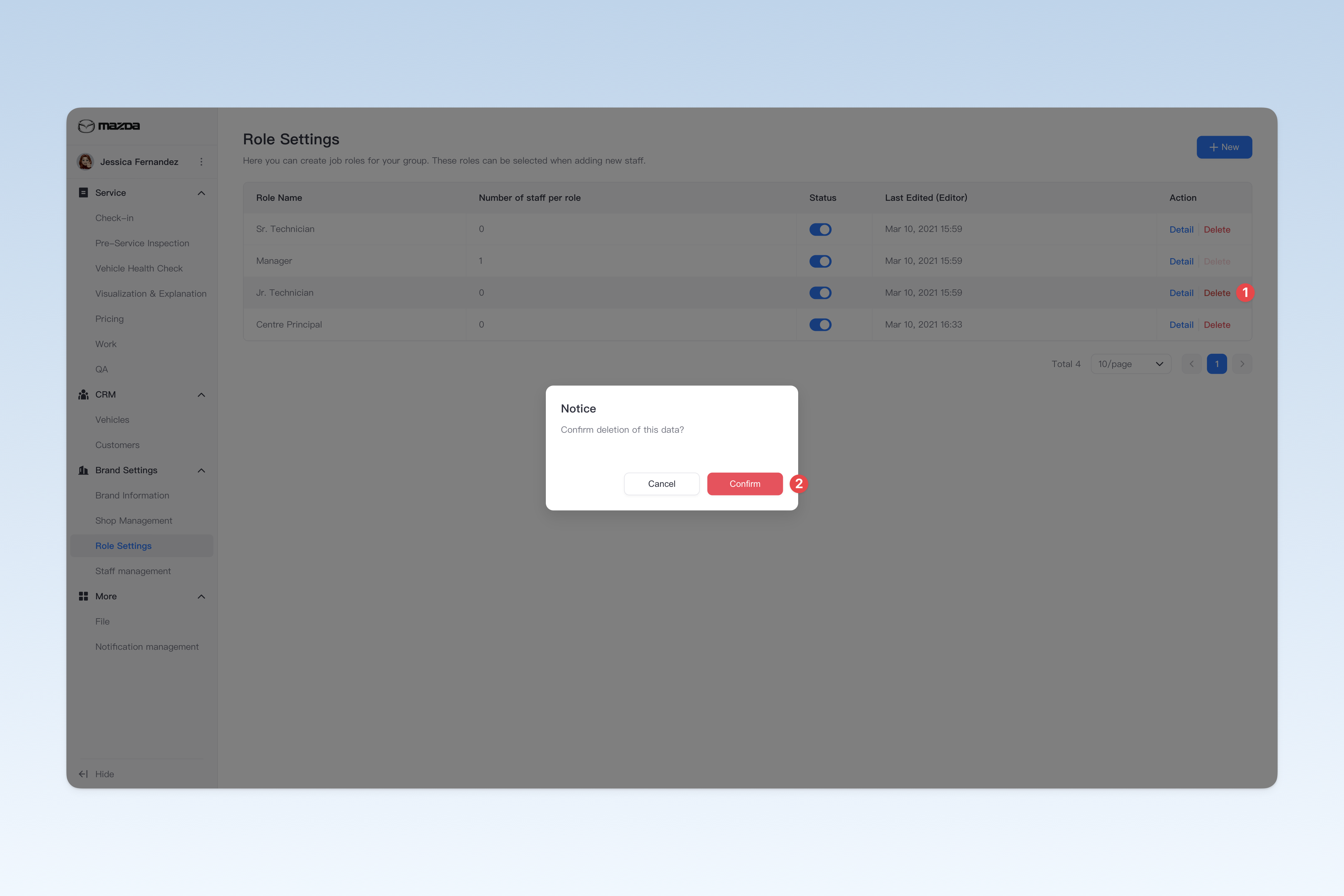Click the CRM people icon
1344x896 pixels.
coord(83,394)
